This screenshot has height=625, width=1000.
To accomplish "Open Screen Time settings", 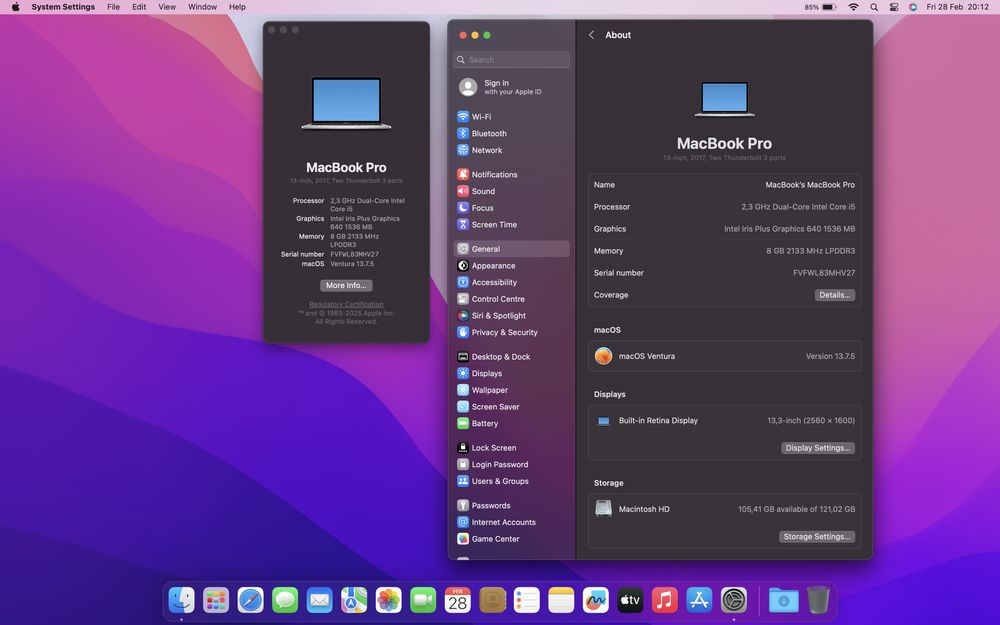I will pos(511,224).
